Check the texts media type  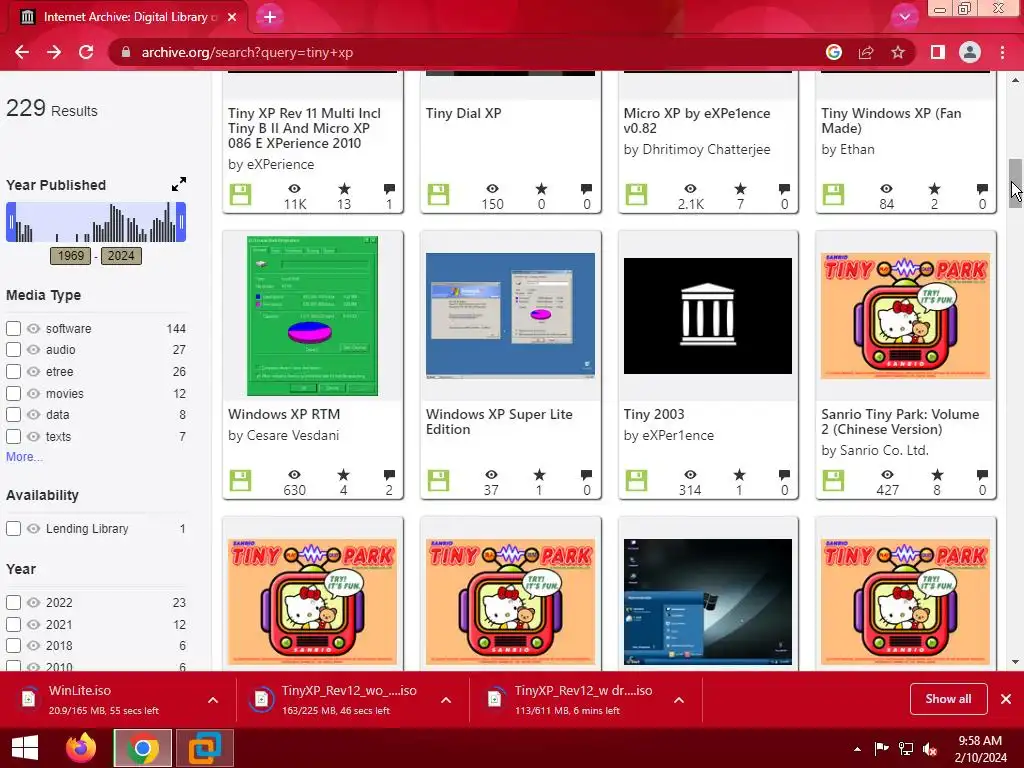[14, 436]
